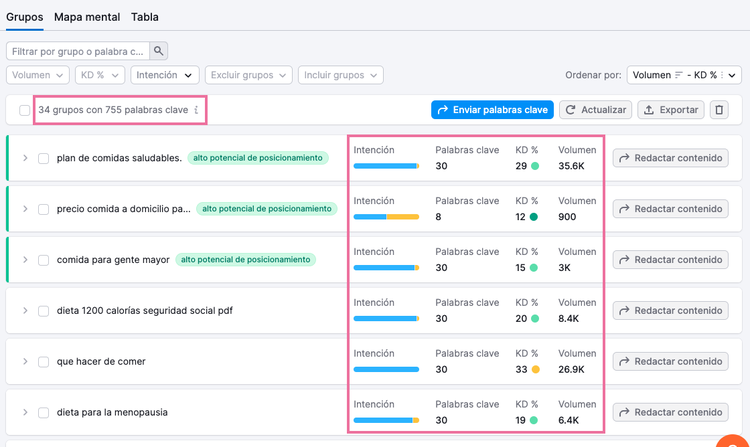Redactar contenido for plan de comidas saludables
Screen dimensions: 750x447
[671, 158]
